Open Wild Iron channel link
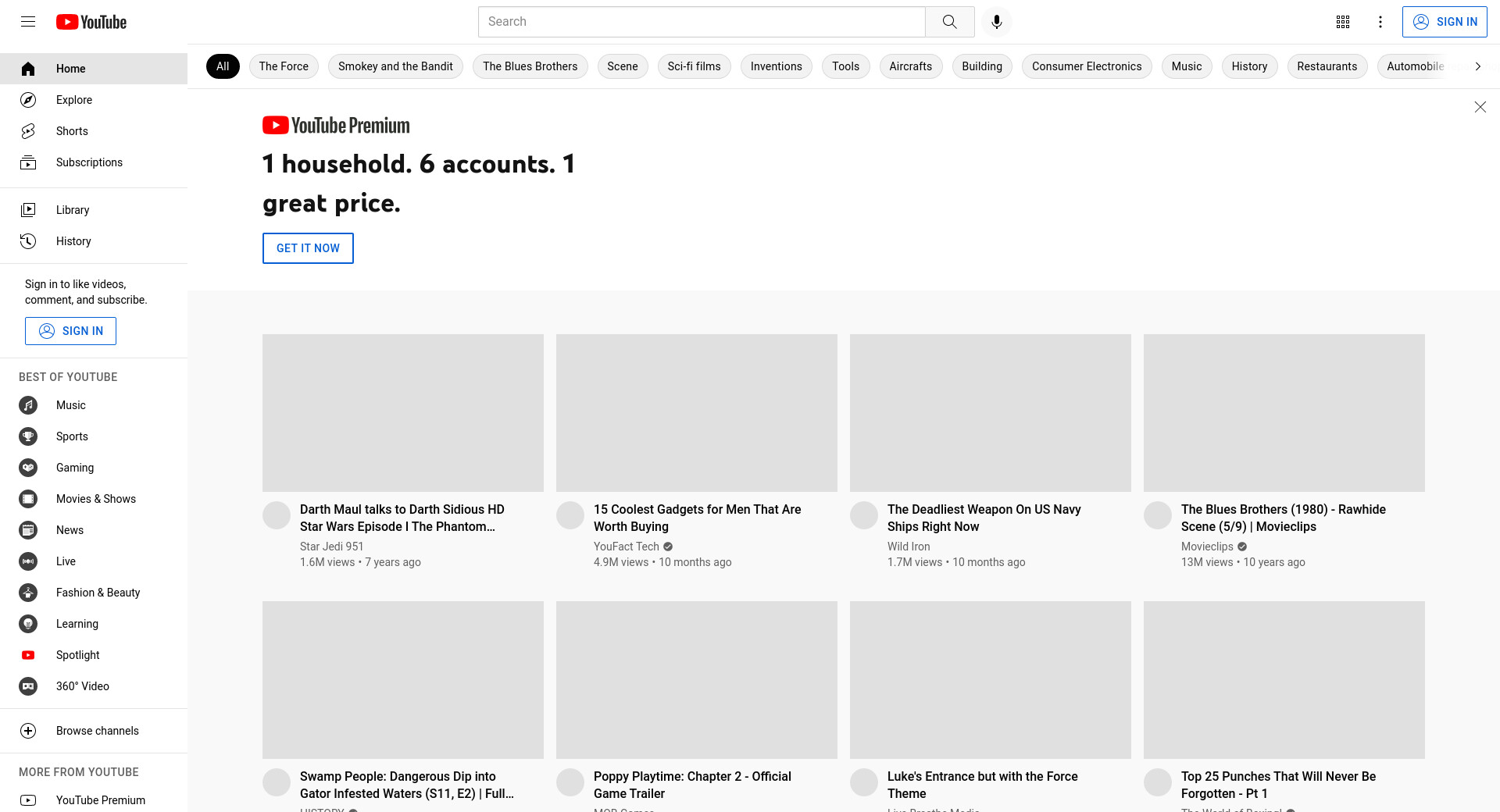Image resolution: width=1500 pixels, height=812 pixels. point(909,547)
